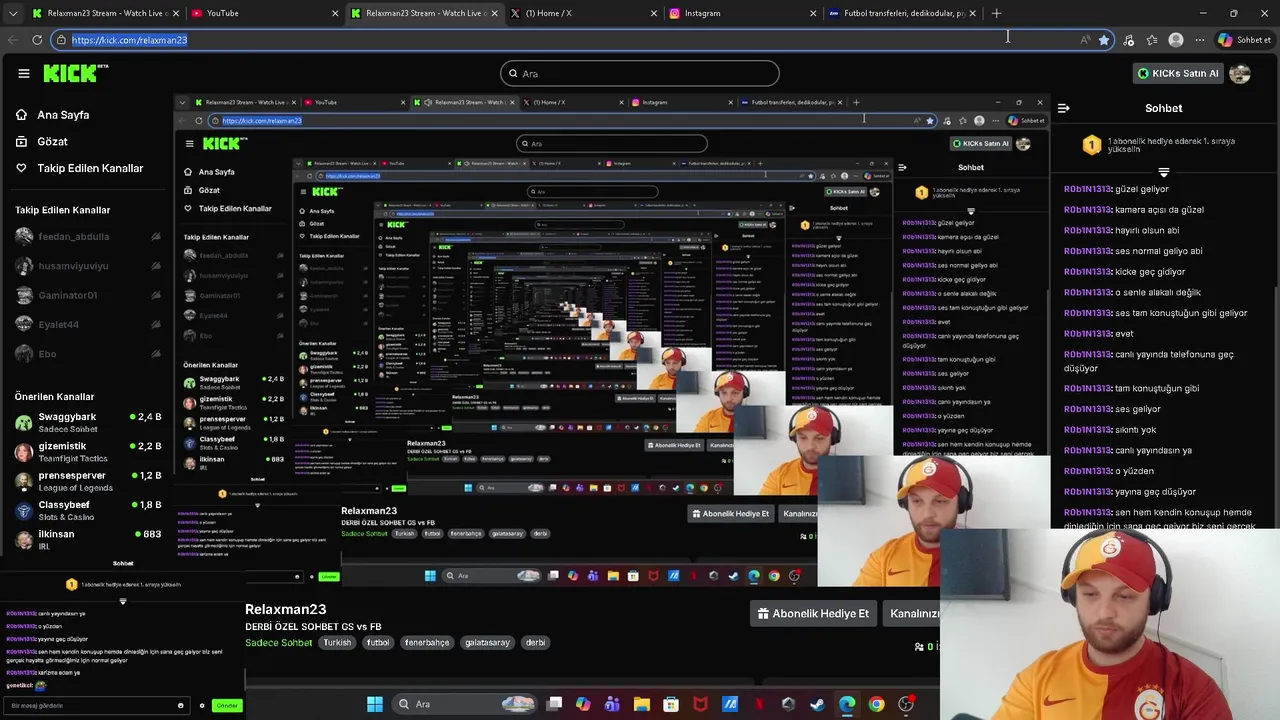The image size is (1280, 720).
Task: Click the Edge back arrow button
Action: (12, 40)
